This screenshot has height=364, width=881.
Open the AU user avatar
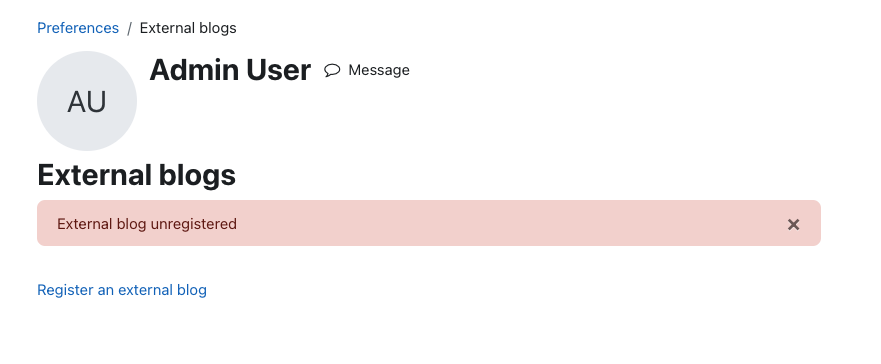[x=87, y=101]
